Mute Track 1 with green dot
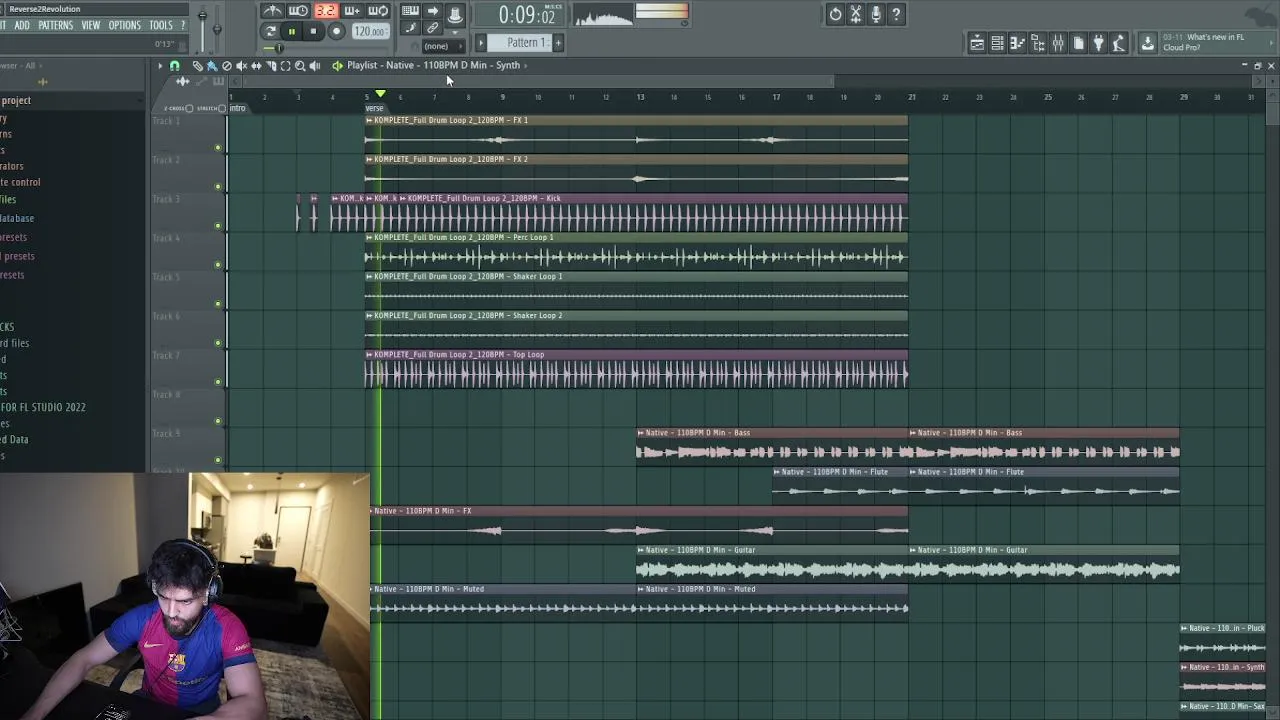 point(218,148)
